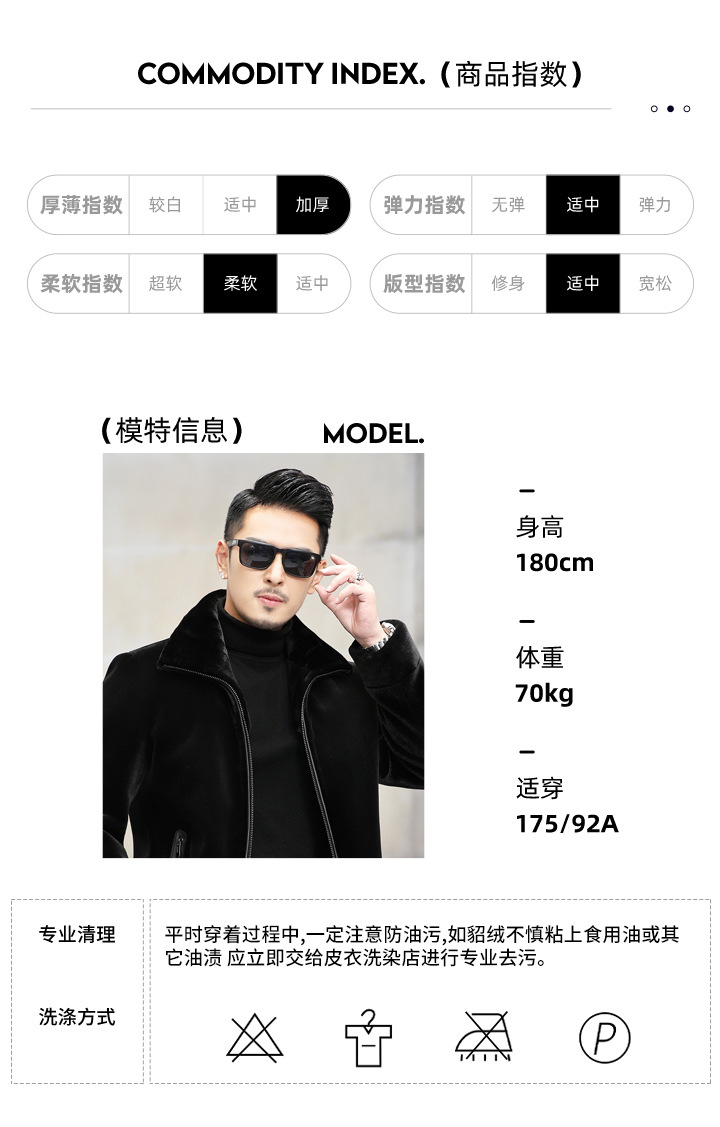Image resolution: width=720 pixels, height=1127 pixels.
Task: Select 柔软 in softness index
Action: click(x=240, y=283)
